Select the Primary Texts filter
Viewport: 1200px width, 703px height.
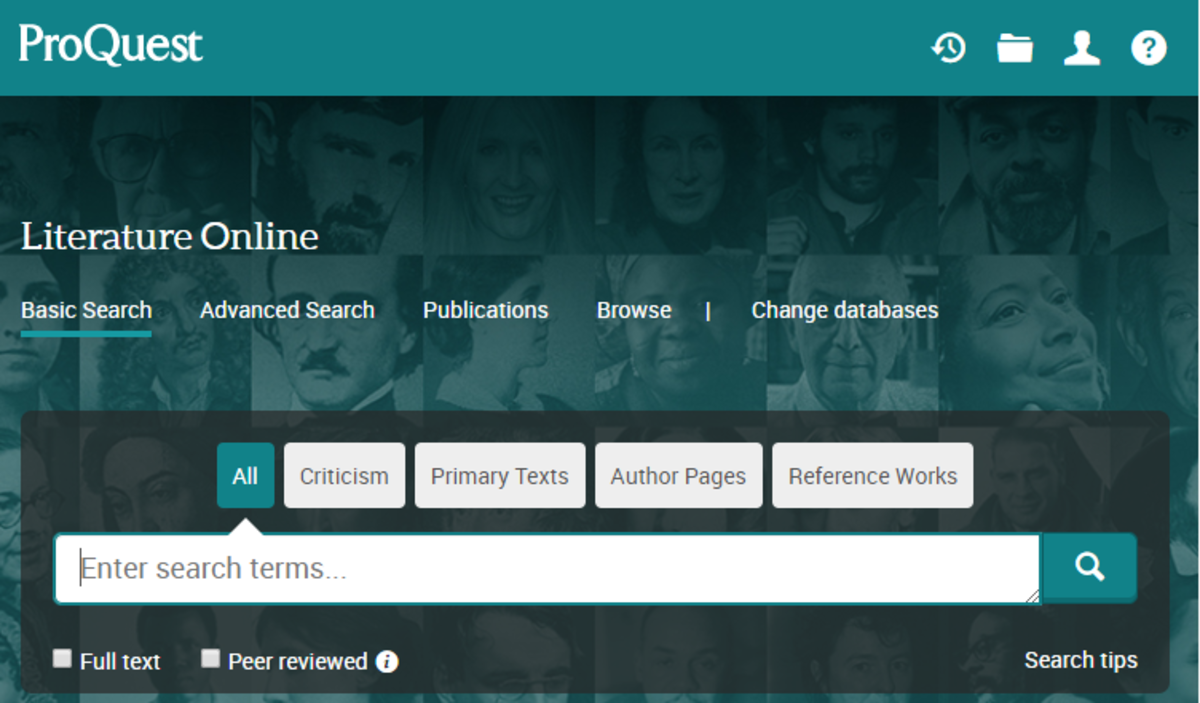click(500, 476)
